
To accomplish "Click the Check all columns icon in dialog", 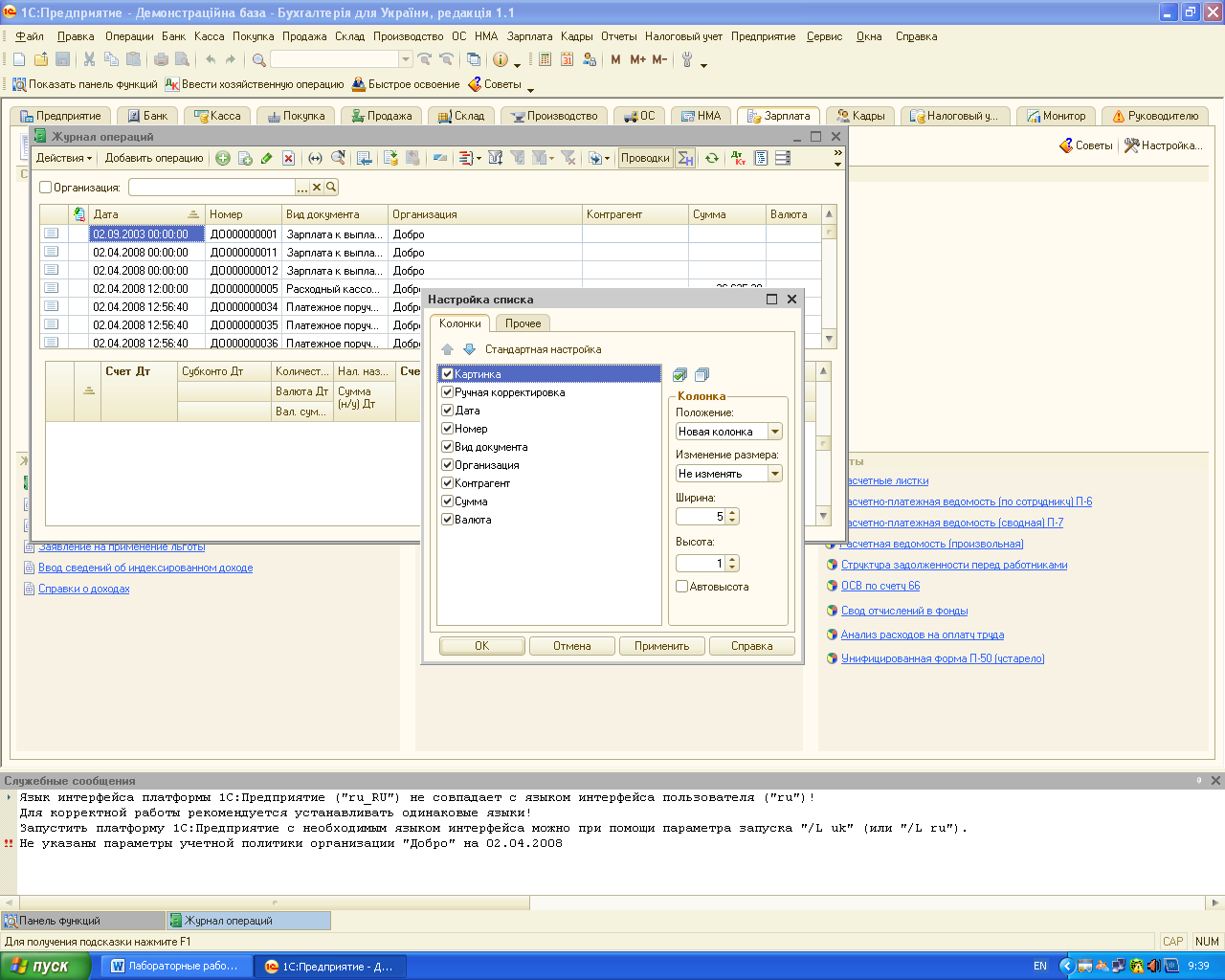I will point(679,375).
